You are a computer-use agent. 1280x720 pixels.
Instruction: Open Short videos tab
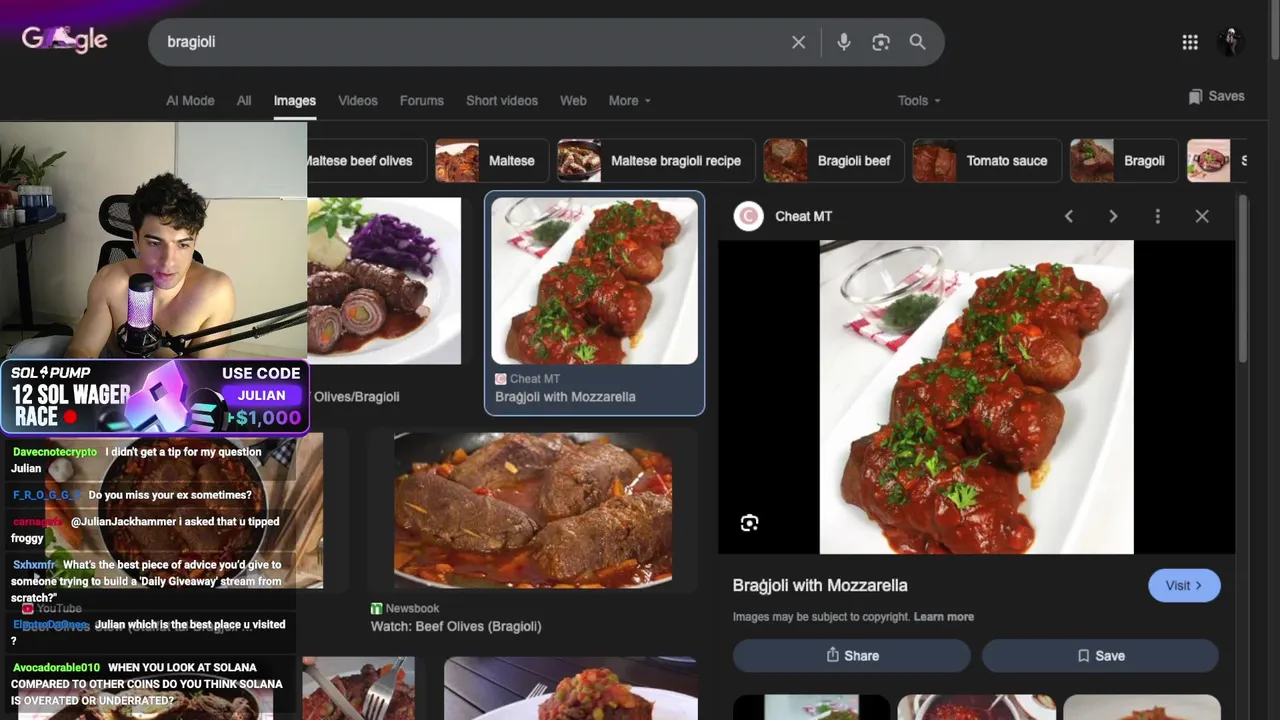(x=502, y=100)
